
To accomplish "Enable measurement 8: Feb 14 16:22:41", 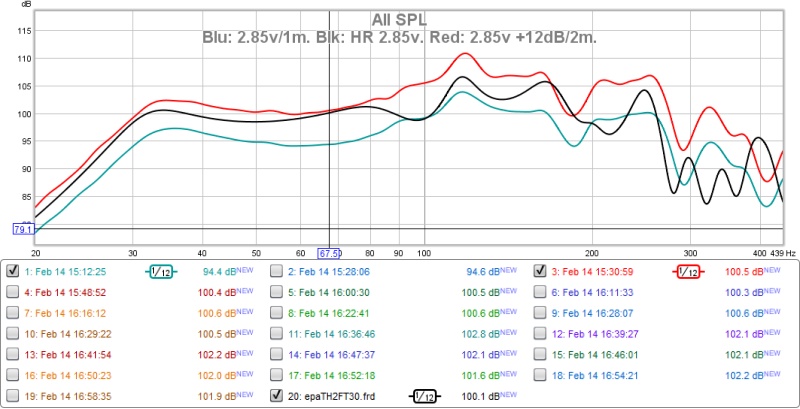I will click(276, 313).
